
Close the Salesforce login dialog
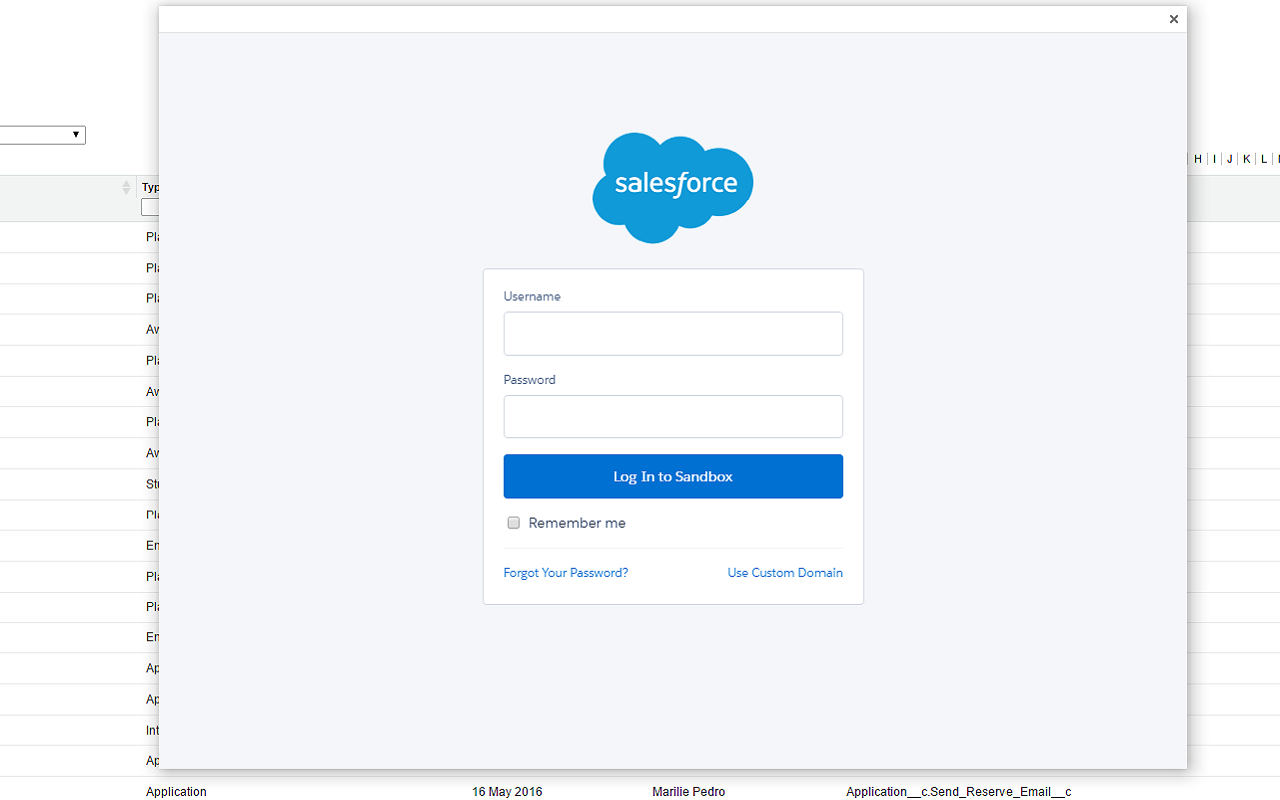[x=1173, y=19]
